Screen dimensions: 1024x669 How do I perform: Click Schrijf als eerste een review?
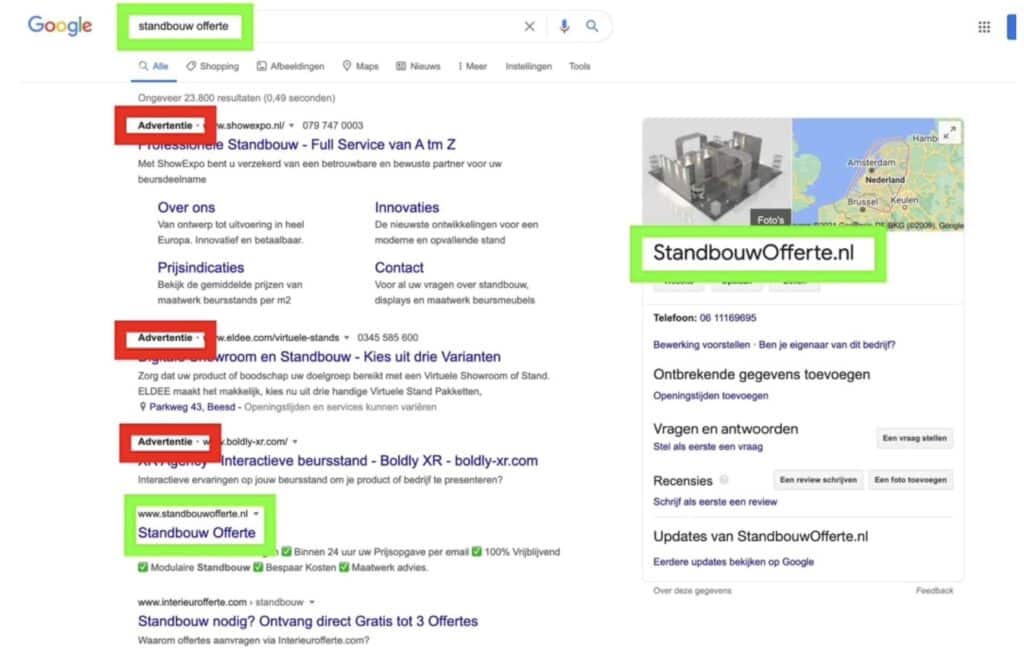click(715, 502)
